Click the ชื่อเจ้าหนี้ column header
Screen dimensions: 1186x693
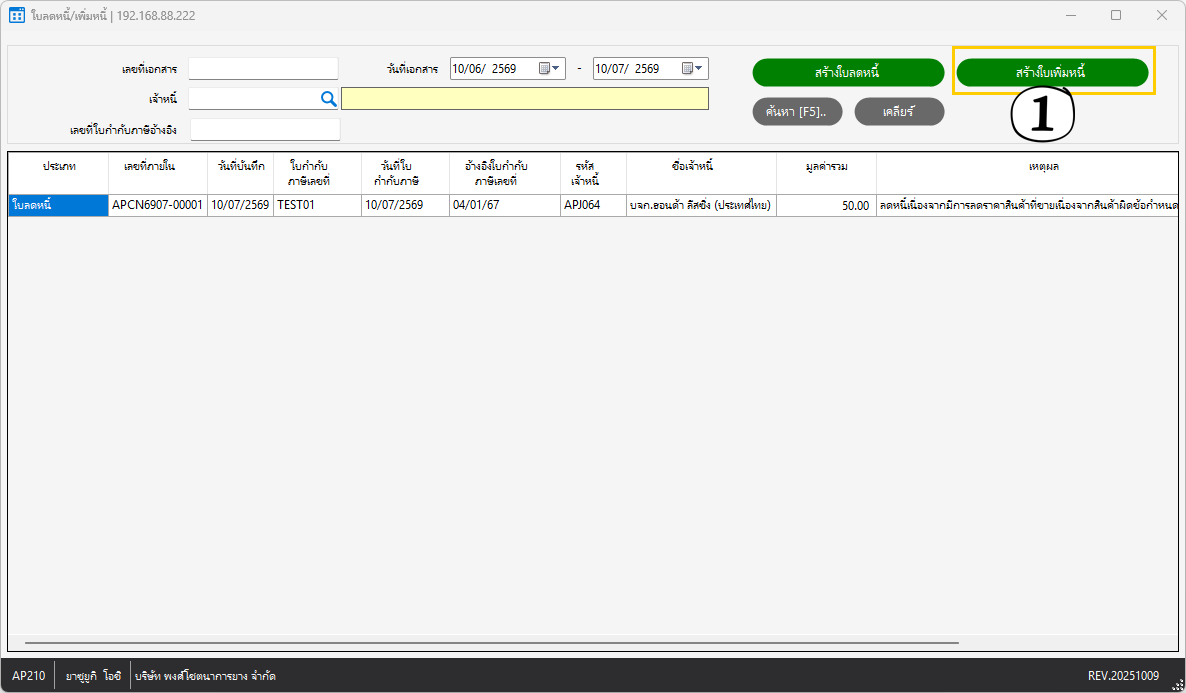(701, 173)
